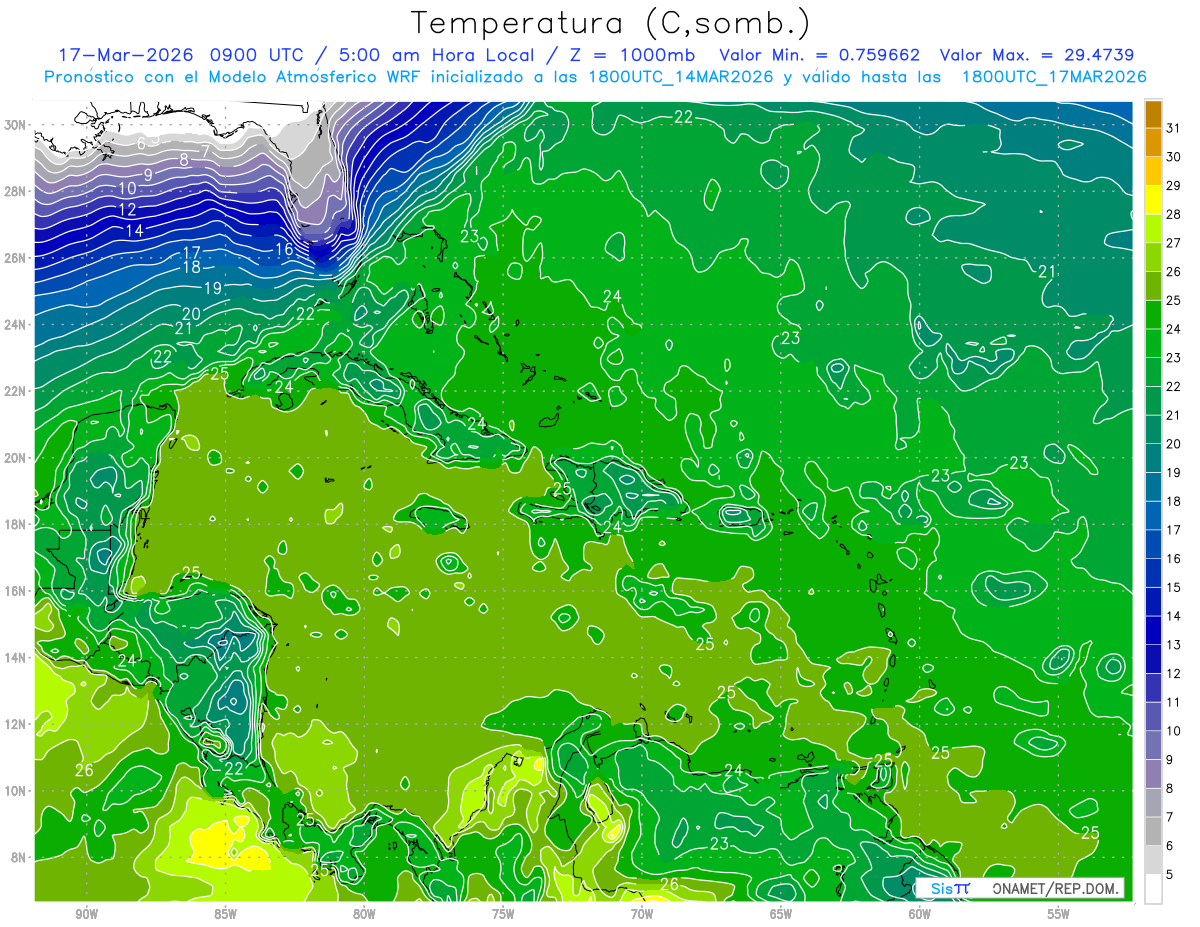Click the color scale label 30

coord(1174,156)
